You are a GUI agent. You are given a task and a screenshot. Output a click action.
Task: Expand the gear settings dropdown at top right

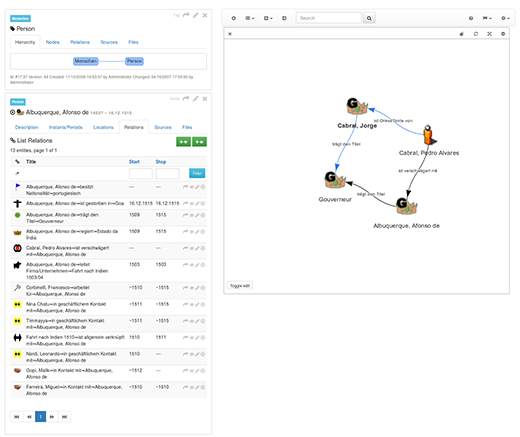pos(505,18)
